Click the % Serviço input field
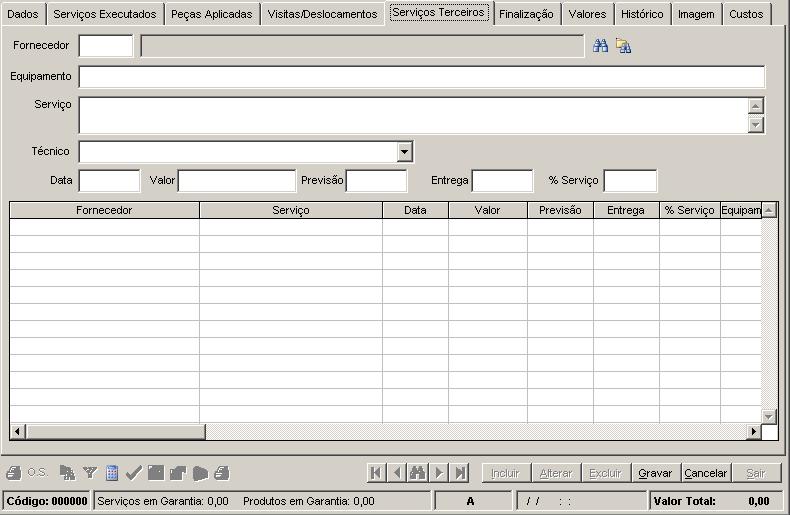Image resolution: width=790 pixels, height=515 pixels. pos(630,181)
